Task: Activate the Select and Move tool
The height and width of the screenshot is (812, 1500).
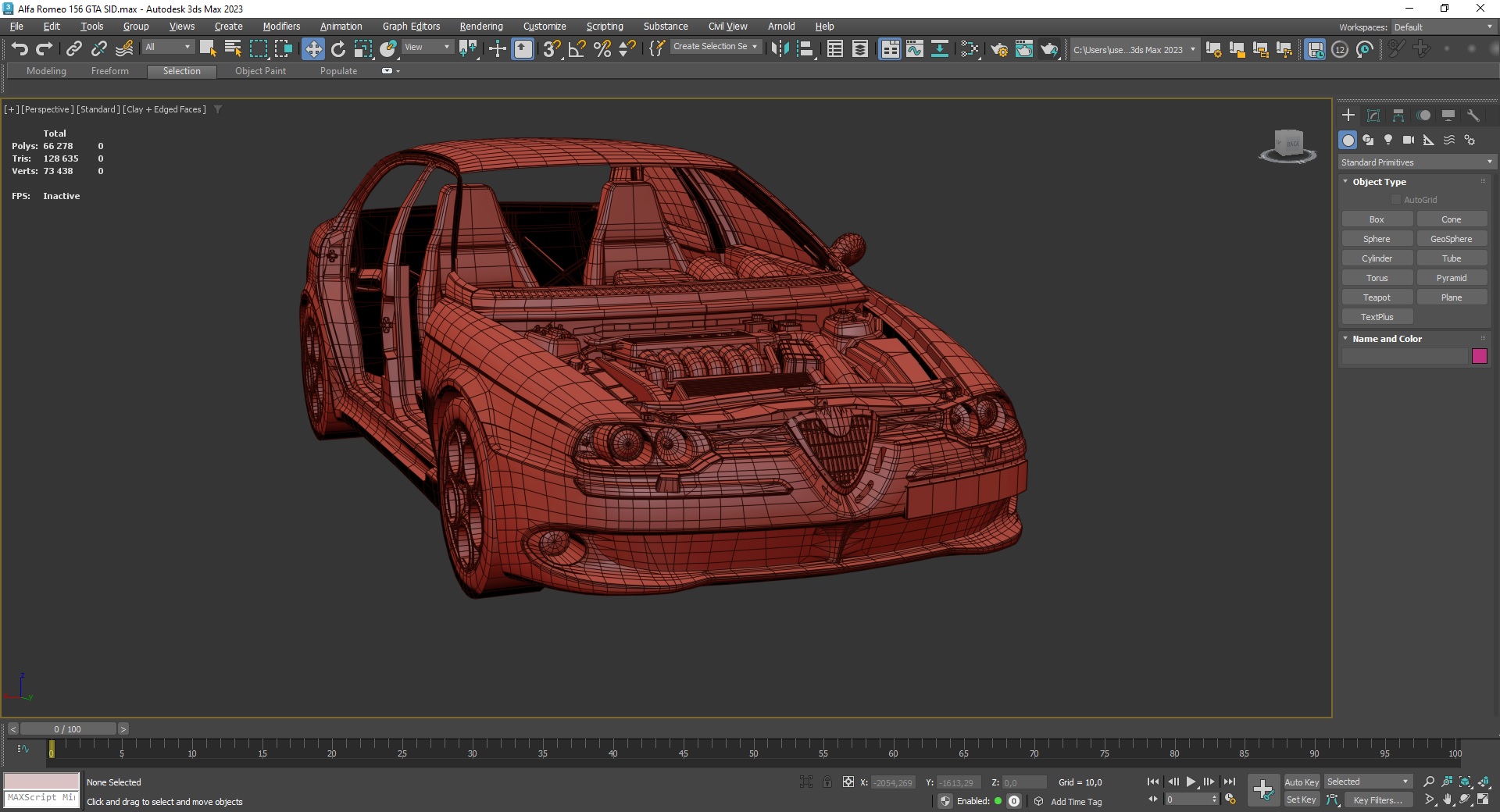Action: (313, 49)
